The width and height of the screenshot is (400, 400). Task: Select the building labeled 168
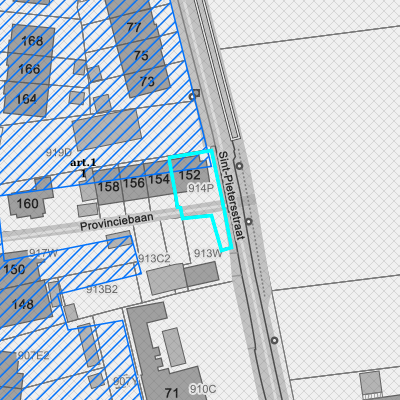(32, 41)
